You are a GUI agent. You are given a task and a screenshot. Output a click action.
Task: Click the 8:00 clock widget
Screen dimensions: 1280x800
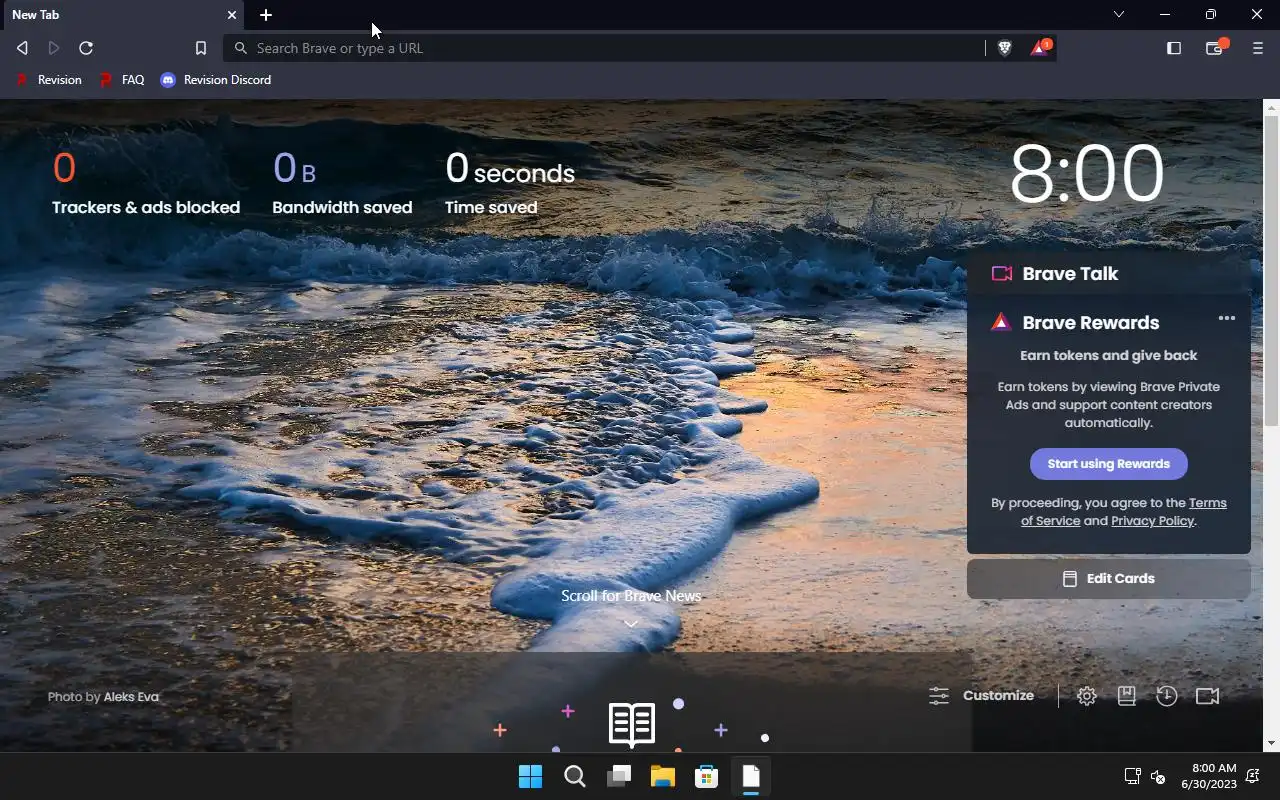(1087, 174)
